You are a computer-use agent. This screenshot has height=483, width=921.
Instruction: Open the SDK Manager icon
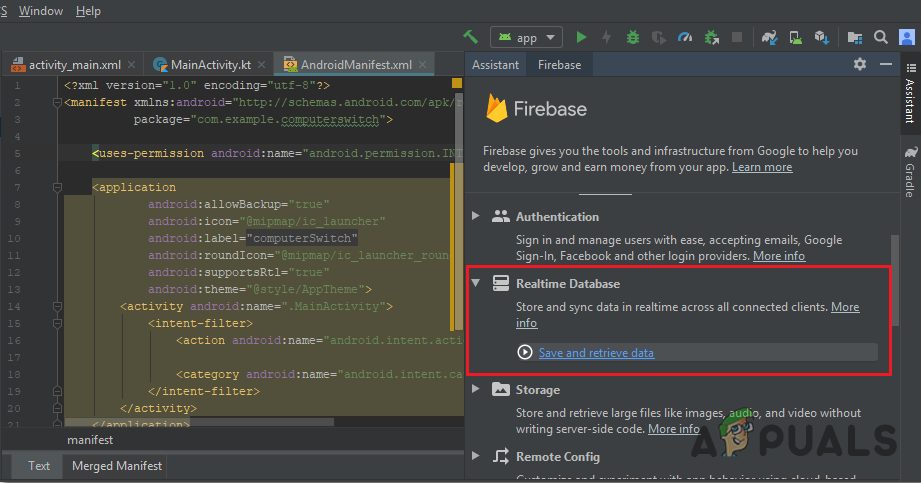[821, 37]
